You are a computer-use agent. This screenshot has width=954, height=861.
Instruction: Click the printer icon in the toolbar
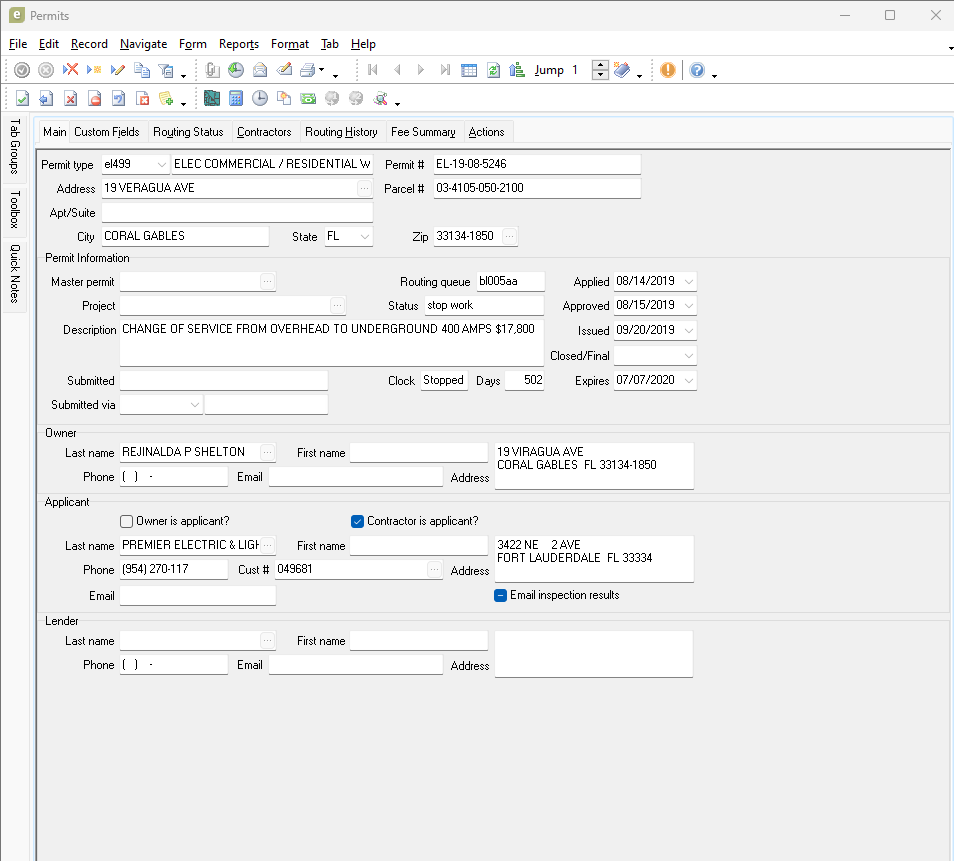[309, 70]
